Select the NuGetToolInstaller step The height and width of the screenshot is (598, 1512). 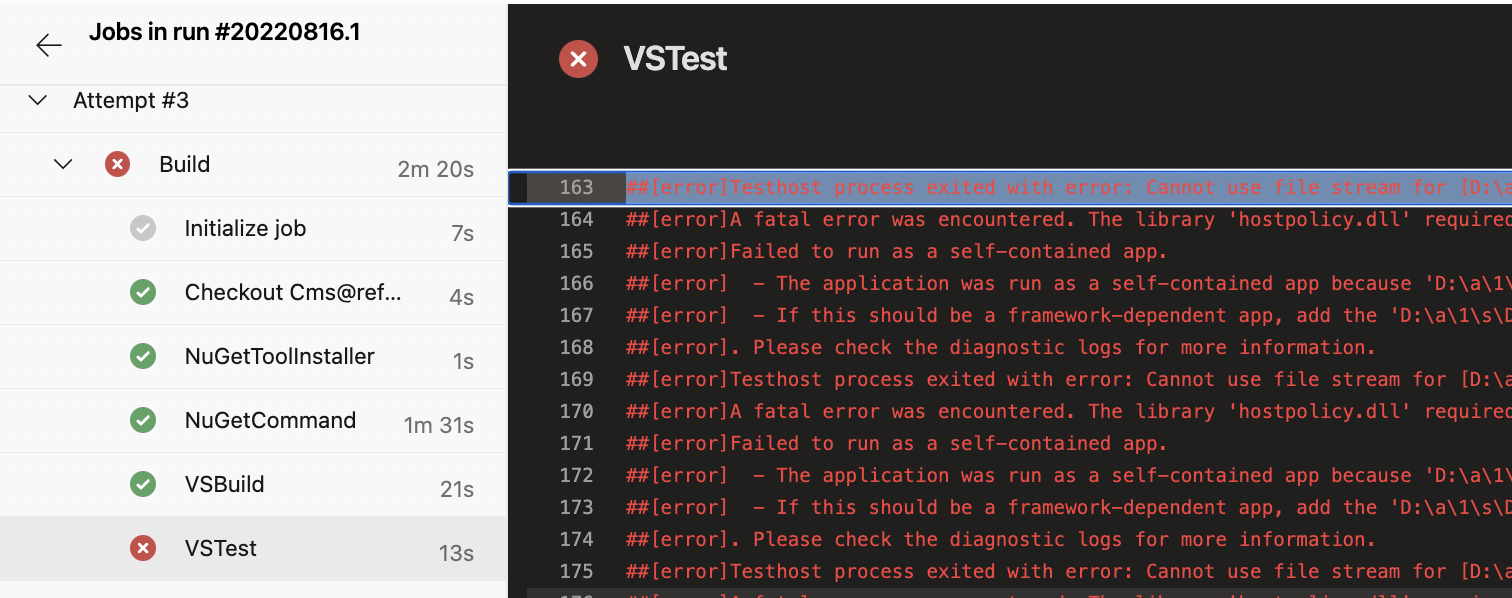(x=253, y=357)
